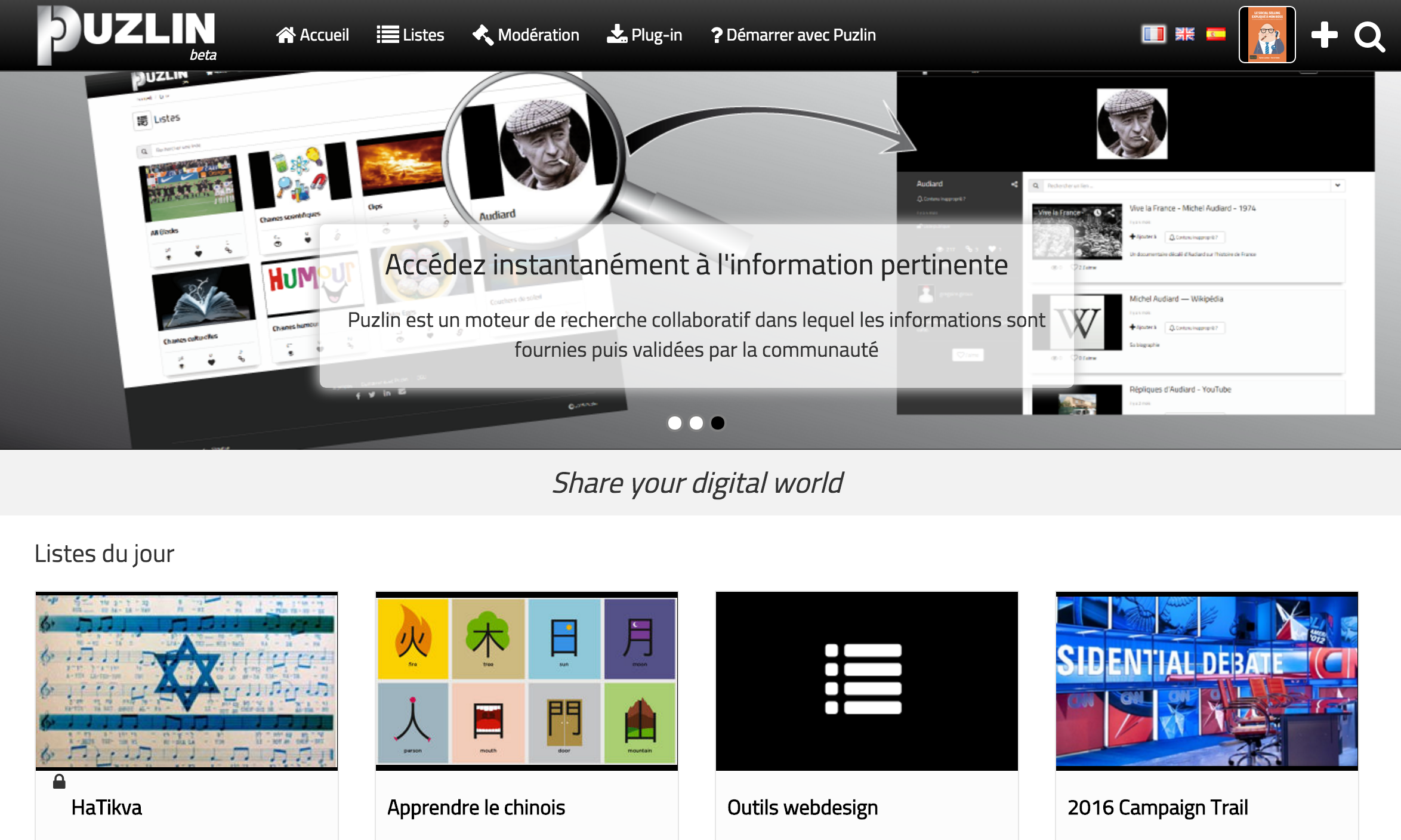The image size is (1401, 840).
Task: Click the 'Listes du jour' heading
Action: point(104,554)
